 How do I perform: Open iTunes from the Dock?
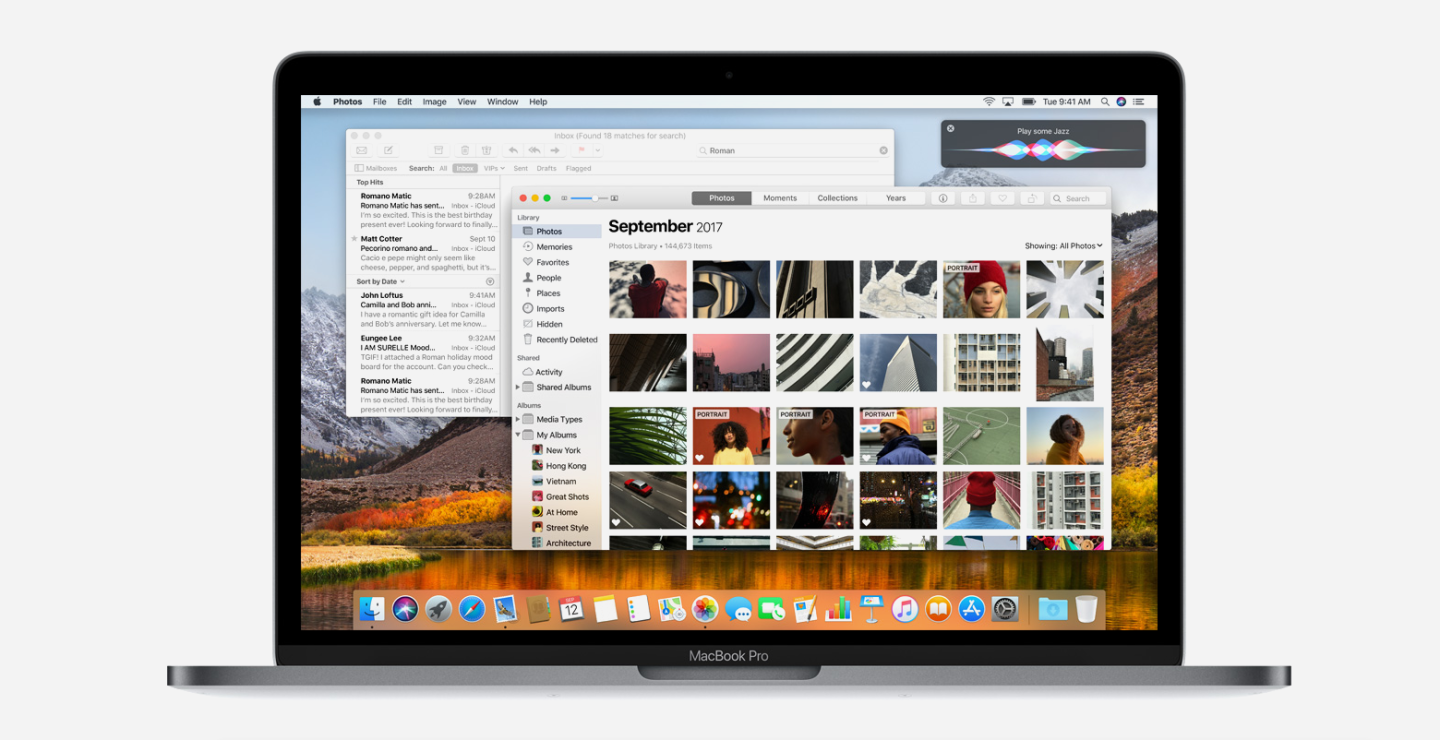click(x=905, y=608)
